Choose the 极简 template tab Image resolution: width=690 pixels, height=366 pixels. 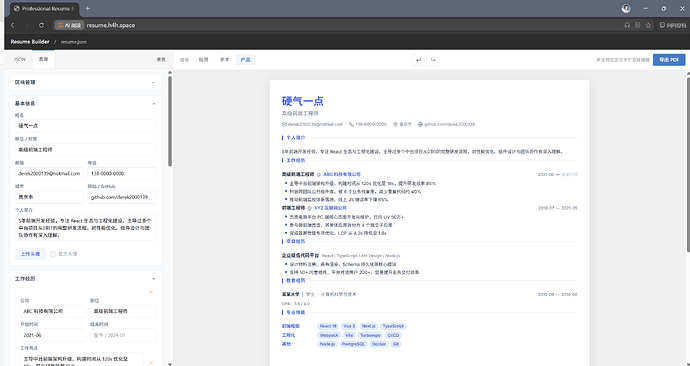[203, 60]
